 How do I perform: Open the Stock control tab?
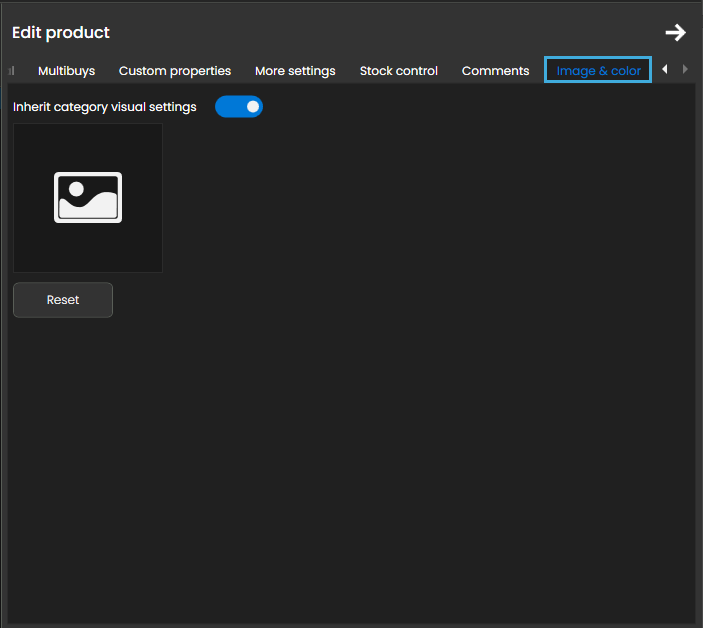coord(399,71)
